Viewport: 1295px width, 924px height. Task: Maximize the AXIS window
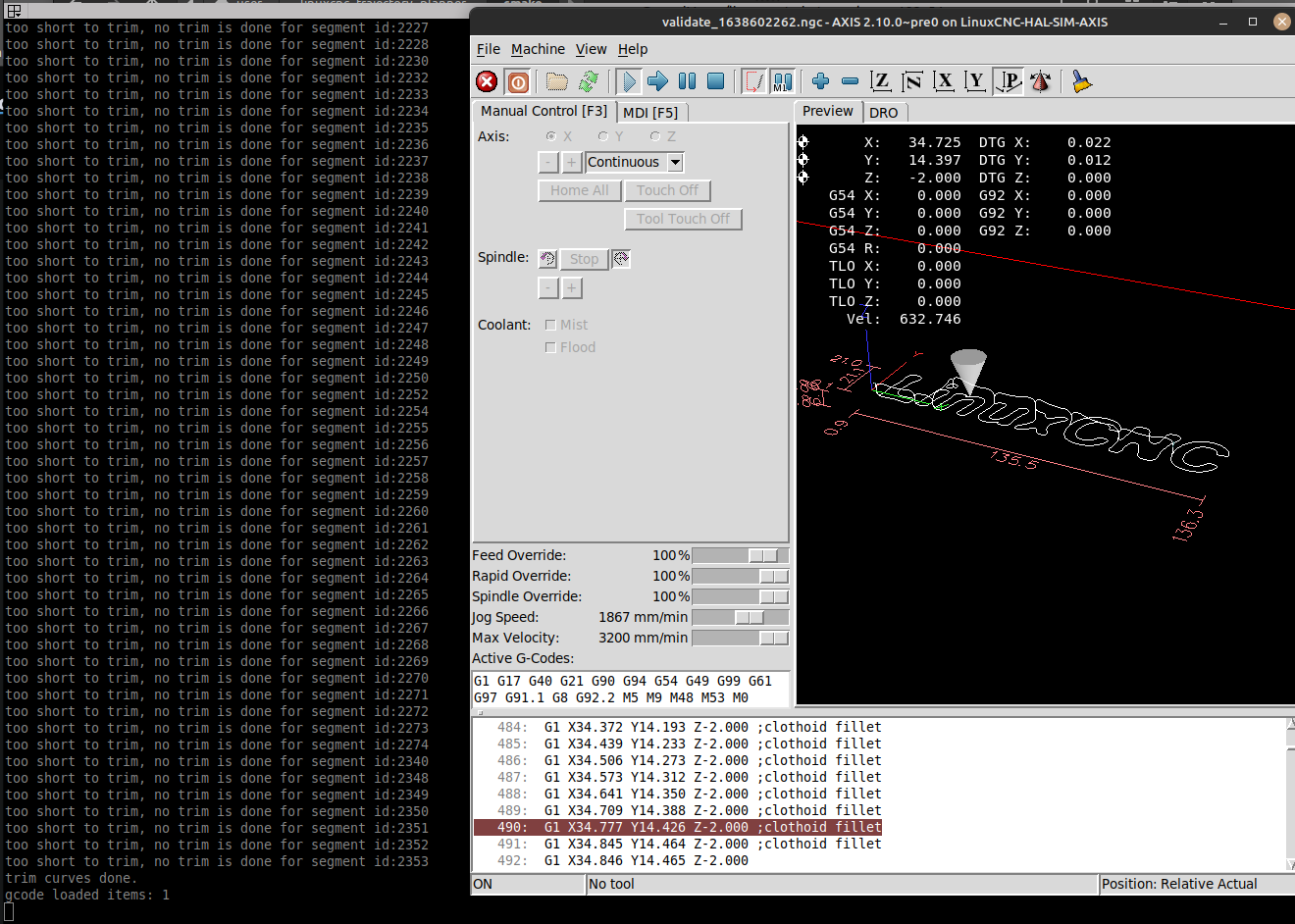(x=1253, y=22)
